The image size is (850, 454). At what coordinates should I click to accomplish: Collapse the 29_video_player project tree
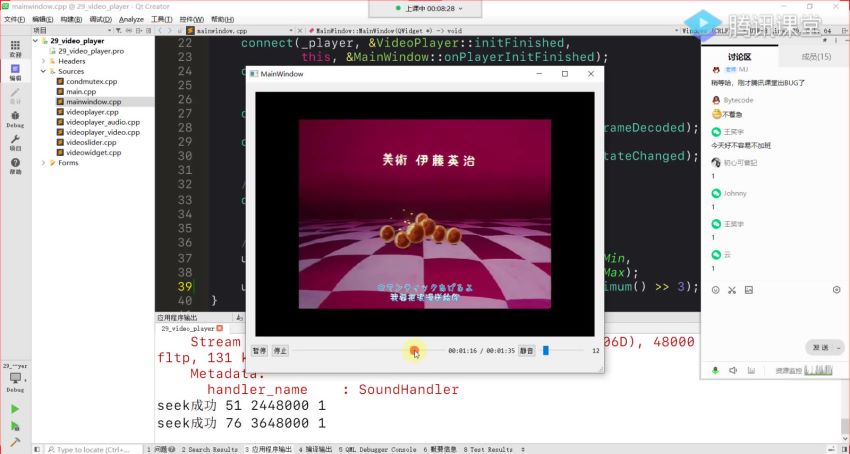(36, 41)
